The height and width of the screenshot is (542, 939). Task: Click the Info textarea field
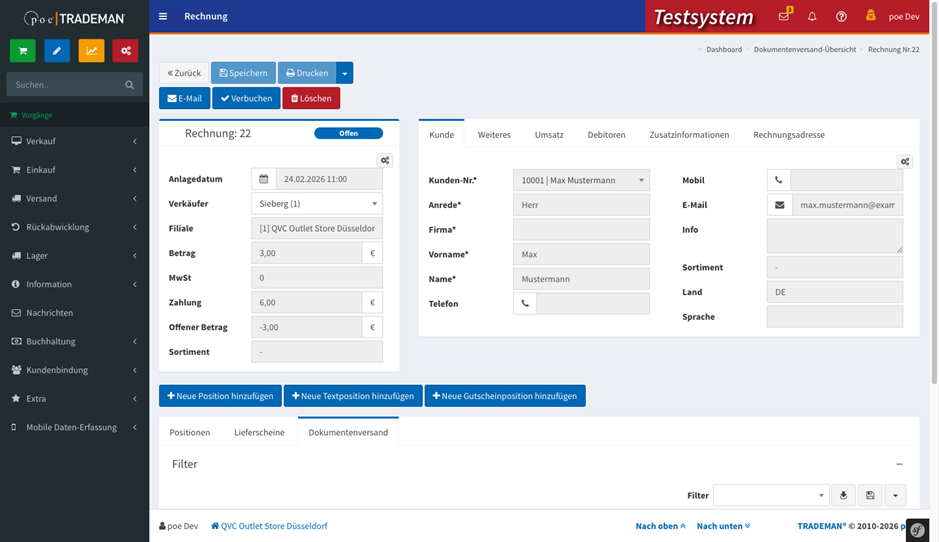pyautogui.click(x=835, y=235)
